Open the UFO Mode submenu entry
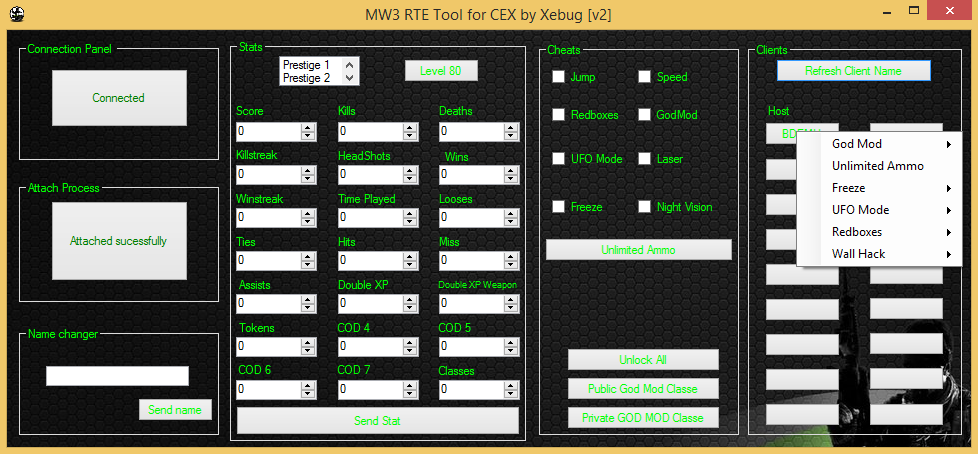Viewport: 978px width, 454px height. [879, 210]
